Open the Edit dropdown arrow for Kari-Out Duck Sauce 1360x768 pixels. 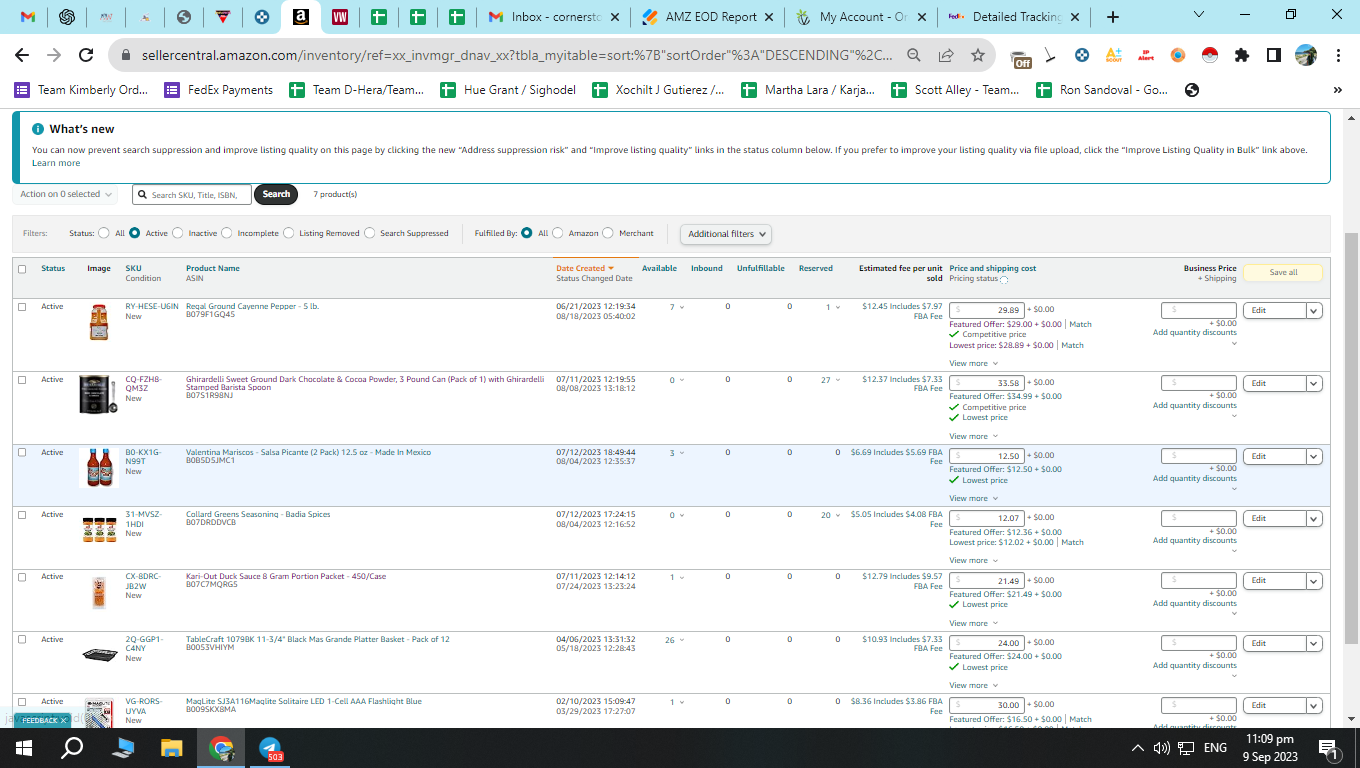[1314, 581]
